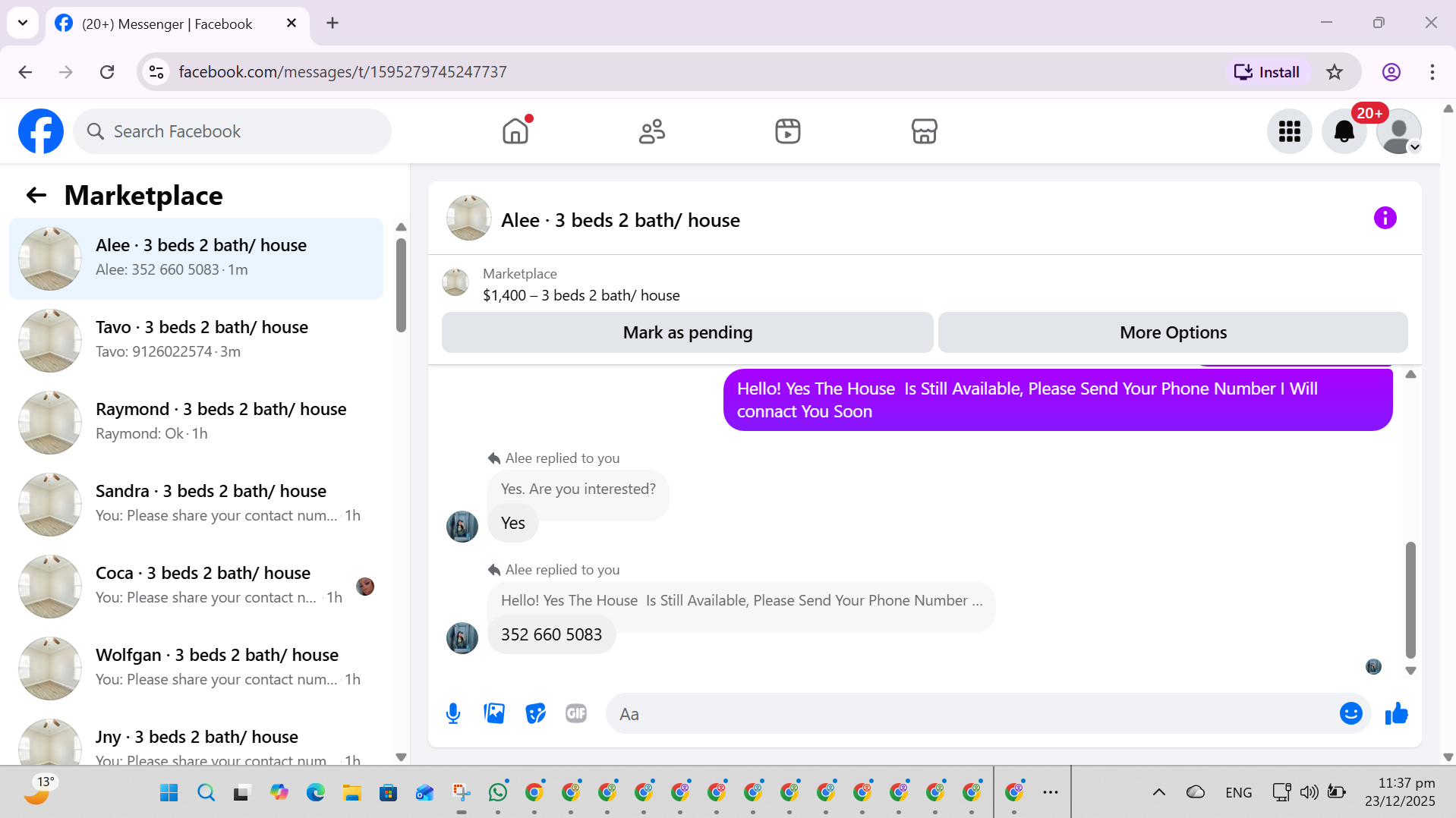Open the Facebook menu grid icon
The width and height of the screenshot is (1456, 818).
pos(1289,131)
